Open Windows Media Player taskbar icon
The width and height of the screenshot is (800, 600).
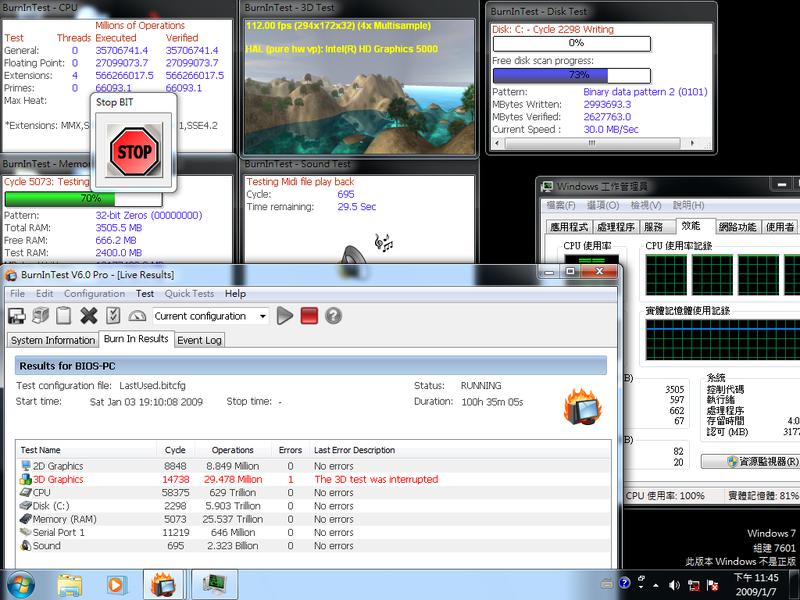[116, 585]
